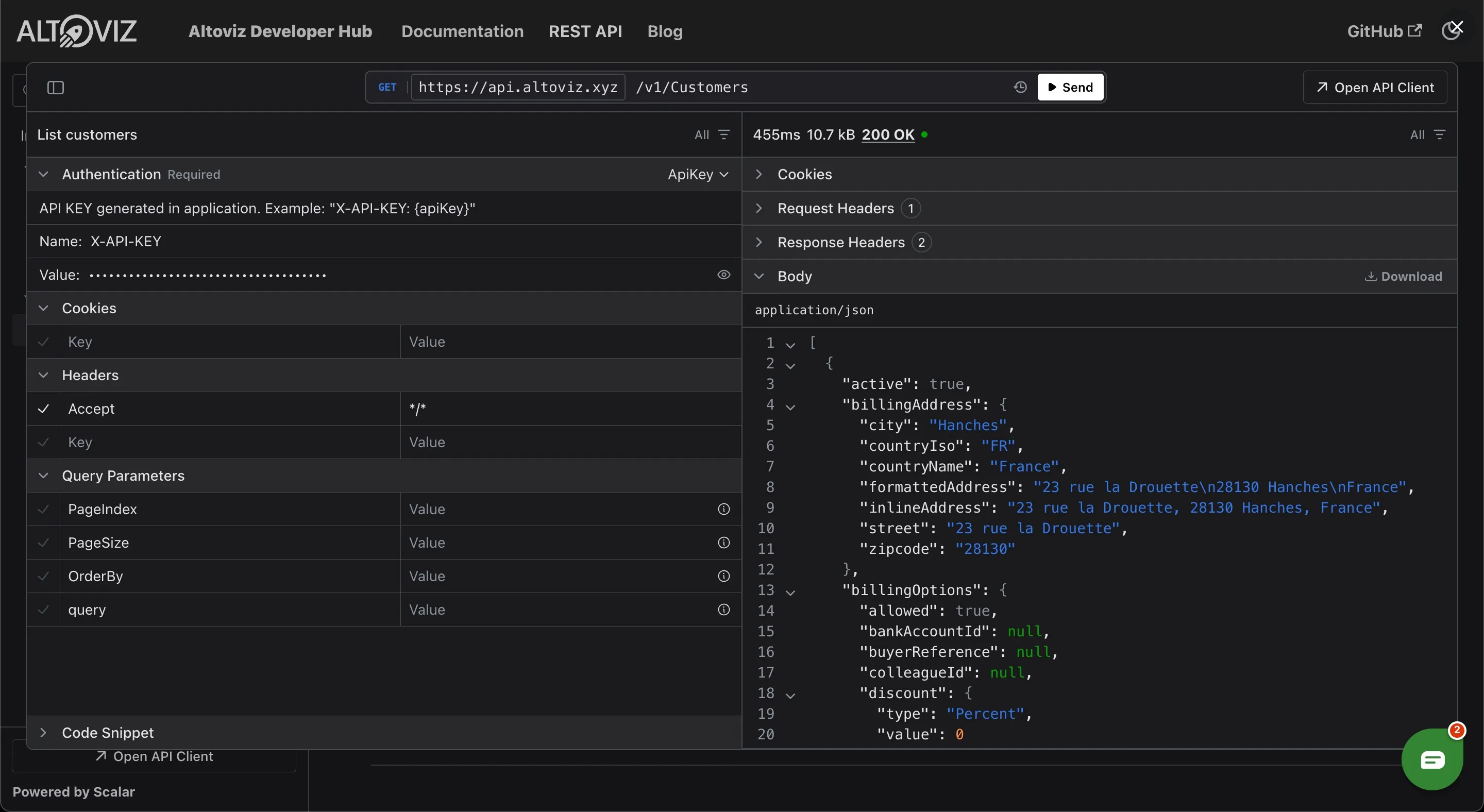Viewport: 1484px width, 812px height.
Task: Show OrderBy parameter info icon
Action: 723,576
